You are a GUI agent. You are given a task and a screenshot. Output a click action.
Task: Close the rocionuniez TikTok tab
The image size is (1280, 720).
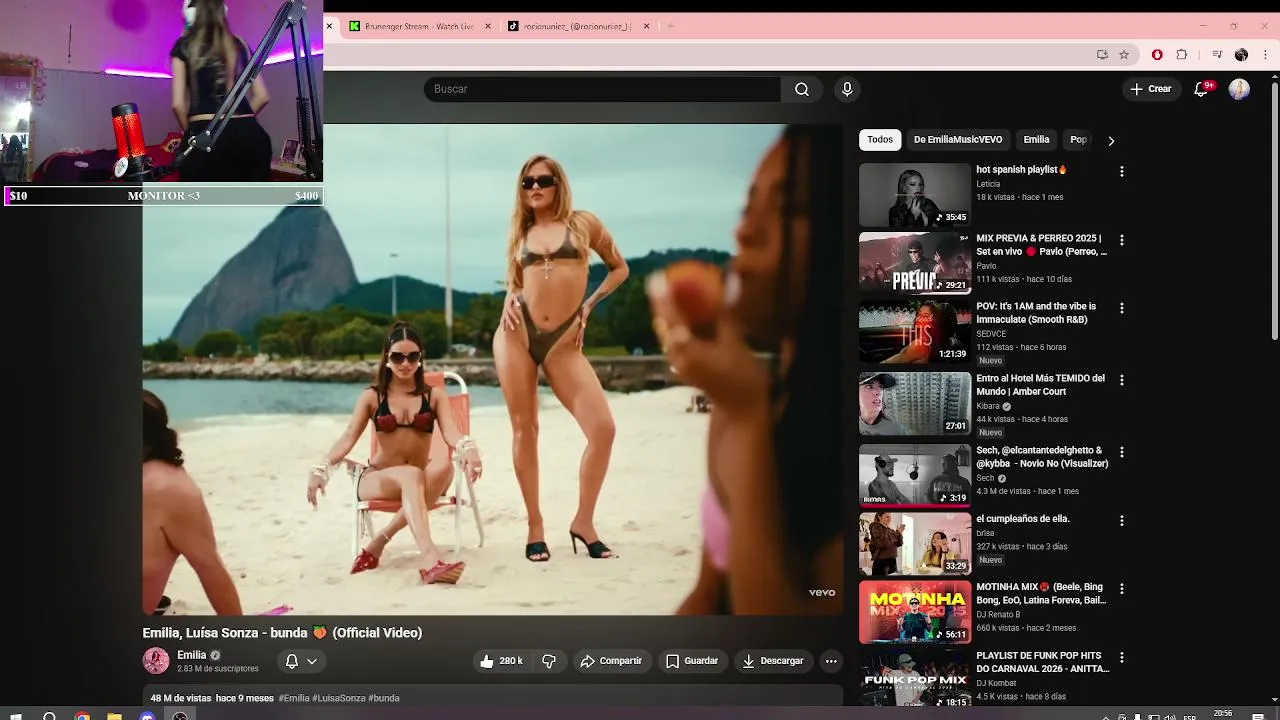tap(646, 26)
